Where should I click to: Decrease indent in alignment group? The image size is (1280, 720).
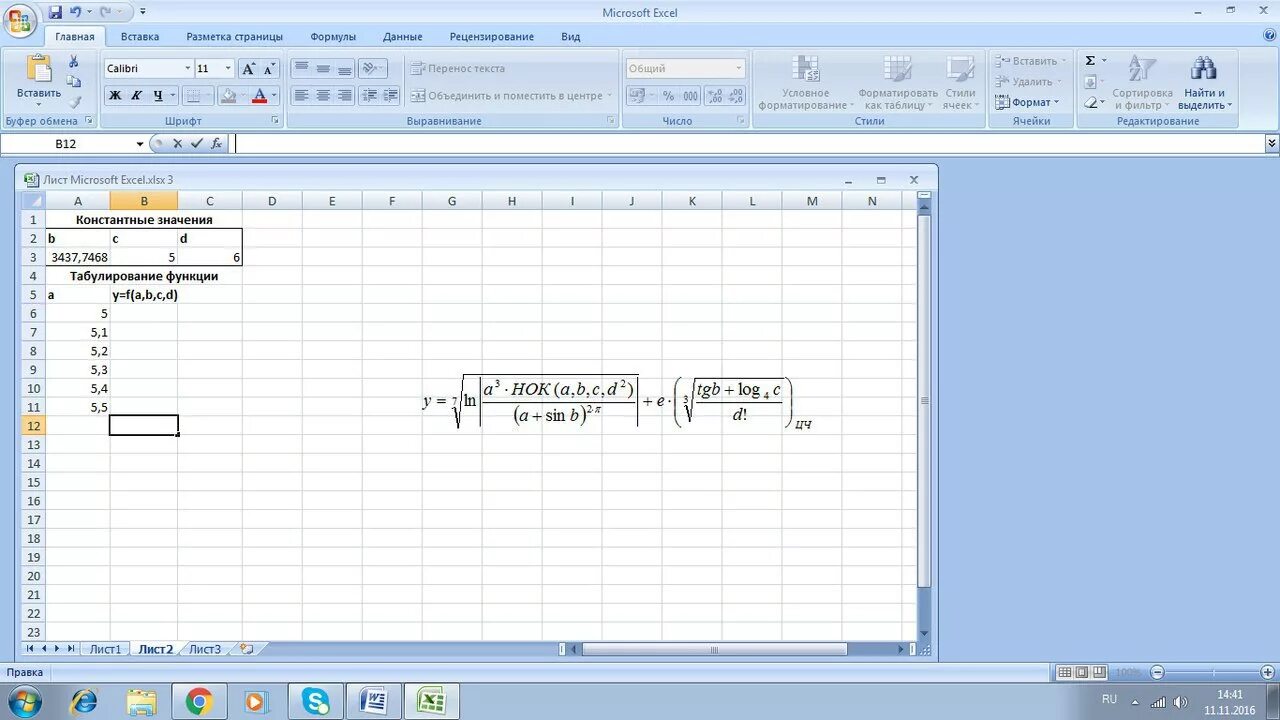369,96
